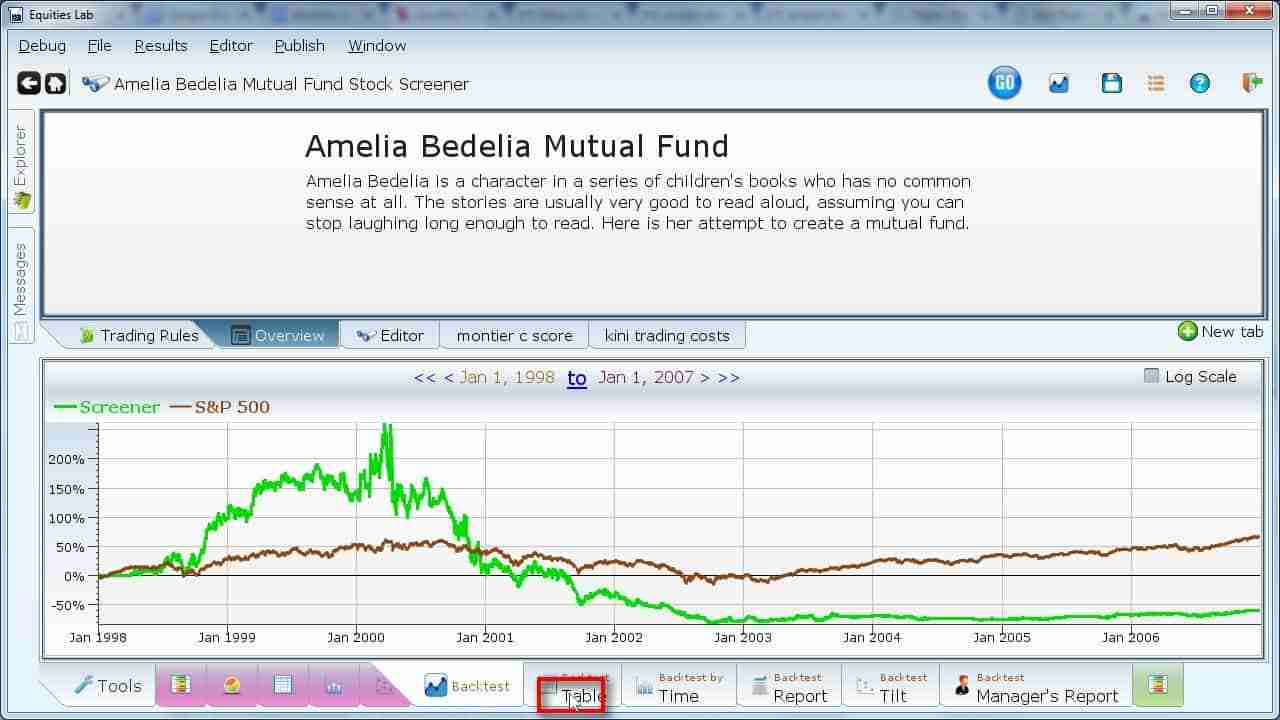Jump far back with the << link

point(424,378)
